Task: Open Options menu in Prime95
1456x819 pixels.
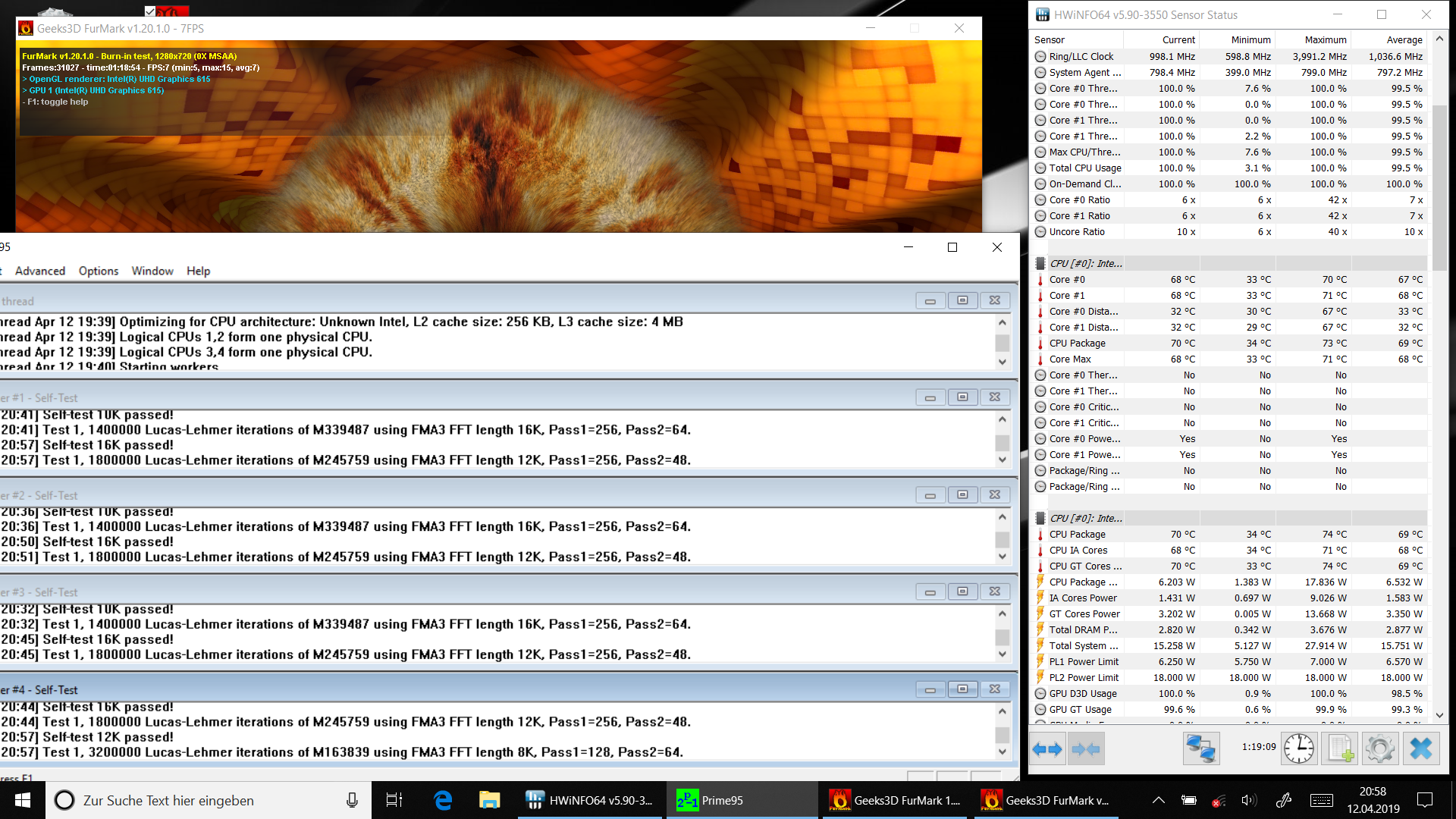Action: pos(99,271)
